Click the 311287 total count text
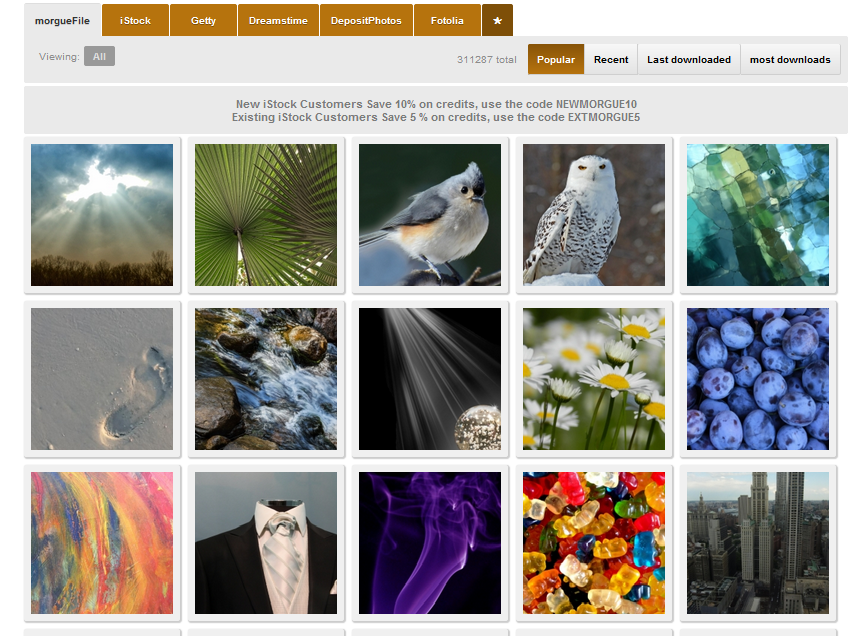The width and height of the screenshot is (857, 636). click(x=486, y=60)
